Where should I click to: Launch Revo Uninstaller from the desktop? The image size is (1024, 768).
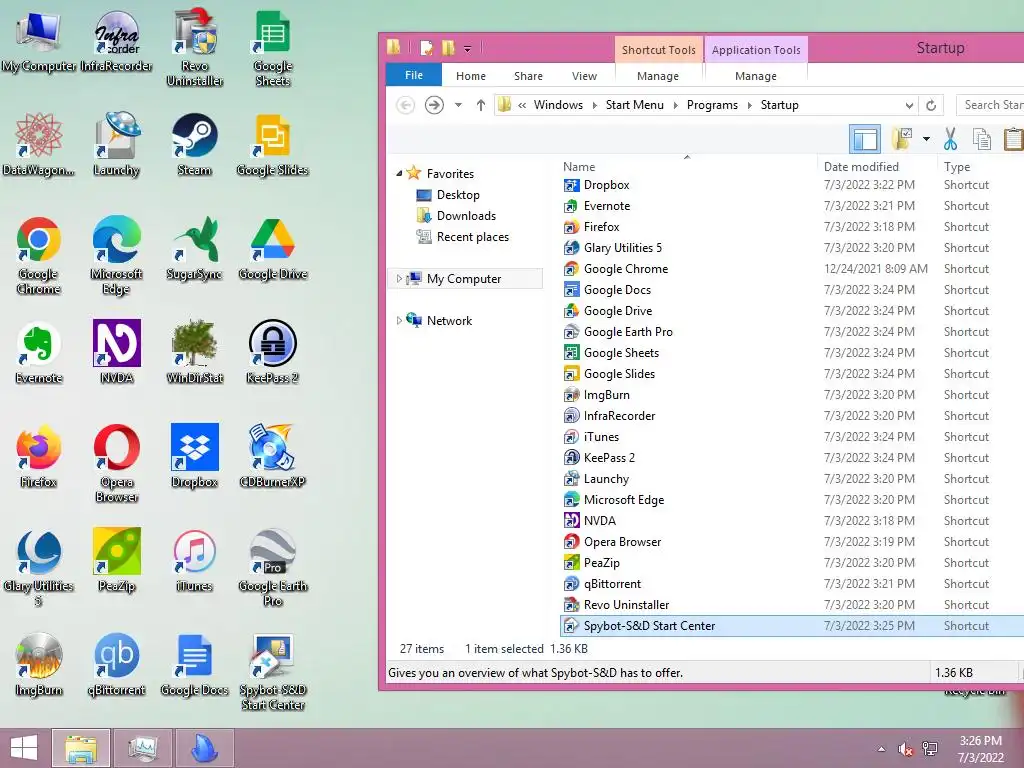pyautogui.click(x=195, y=48)
